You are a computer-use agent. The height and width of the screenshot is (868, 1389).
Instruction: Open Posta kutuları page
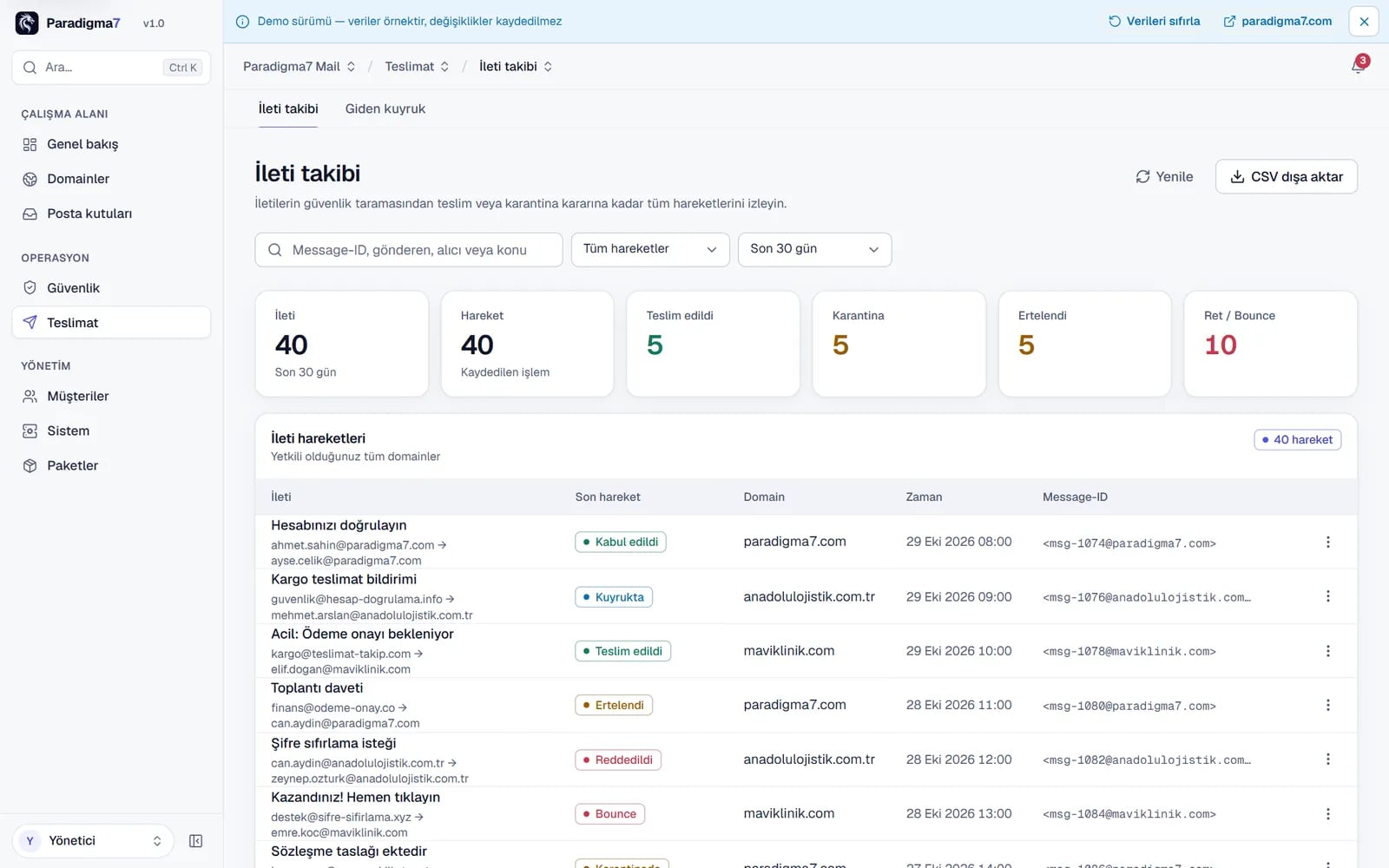[111, 214]
